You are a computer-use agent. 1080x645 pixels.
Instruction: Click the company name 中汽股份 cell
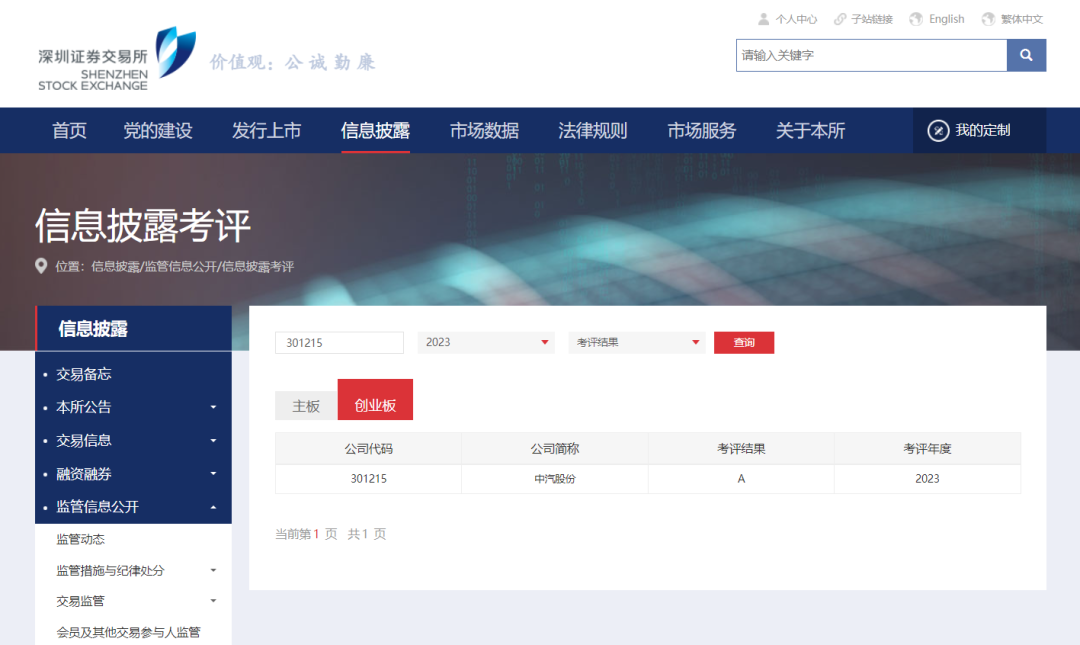554,479
